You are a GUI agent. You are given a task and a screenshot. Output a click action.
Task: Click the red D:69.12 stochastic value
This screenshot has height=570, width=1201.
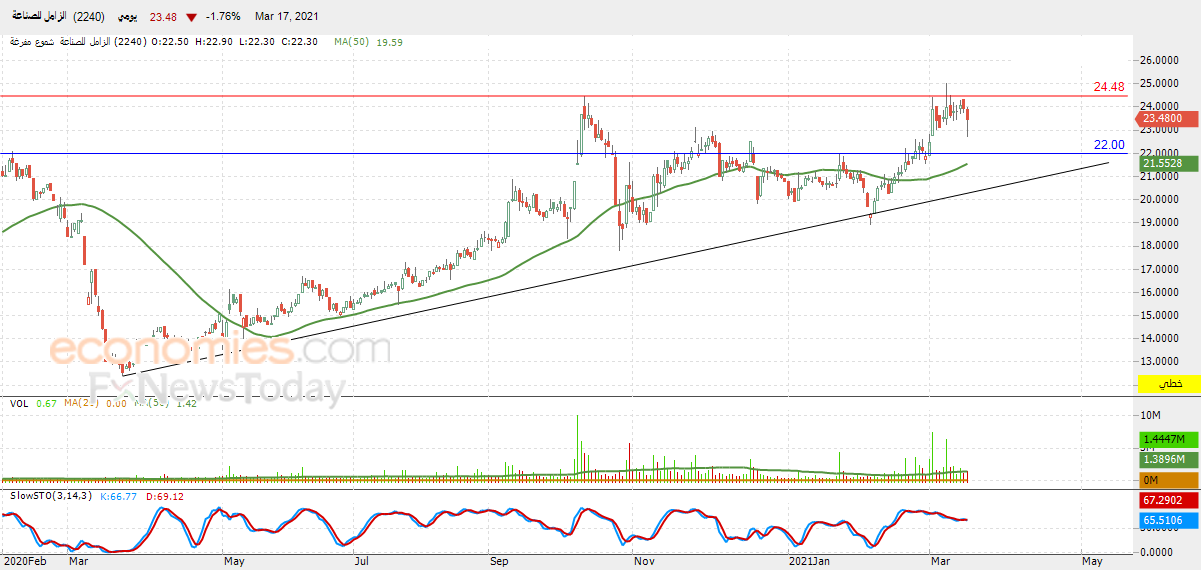point(165,495)
